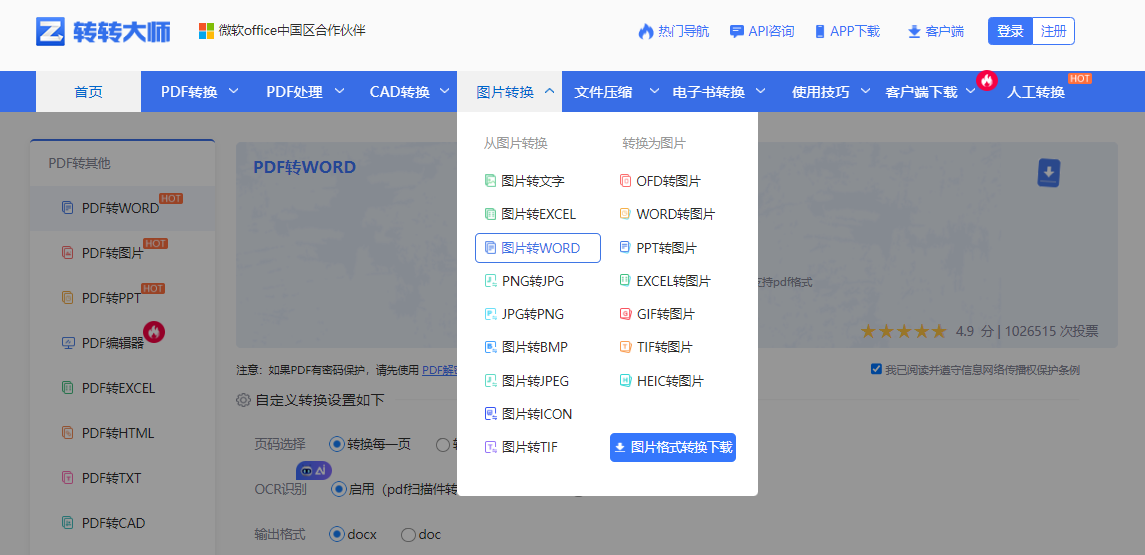The height and width of the screenshot is (555, 1145).
Task: Select the 启用 OCR radio button
Action: click(339, 489)
